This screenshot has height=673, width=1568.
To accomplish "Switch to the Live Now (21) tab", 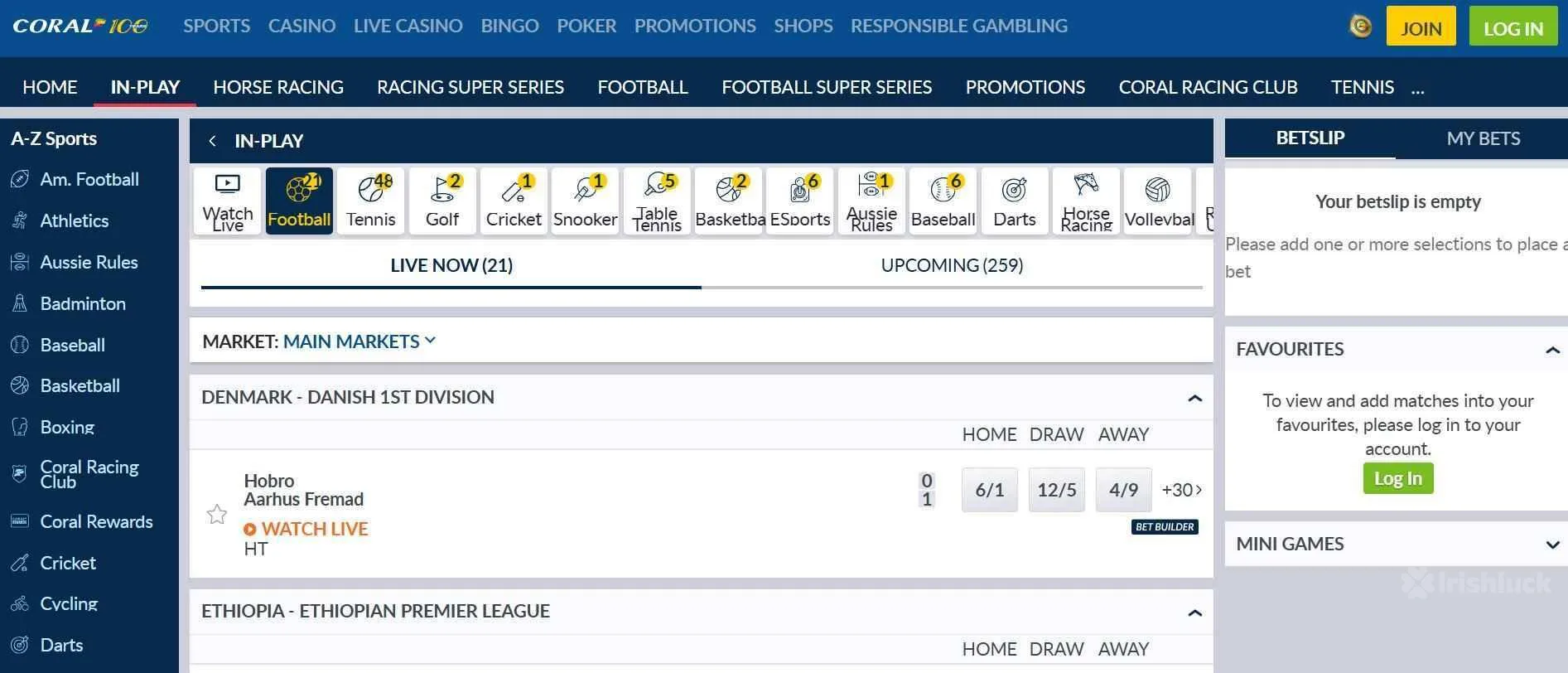I will click(451, 265).
